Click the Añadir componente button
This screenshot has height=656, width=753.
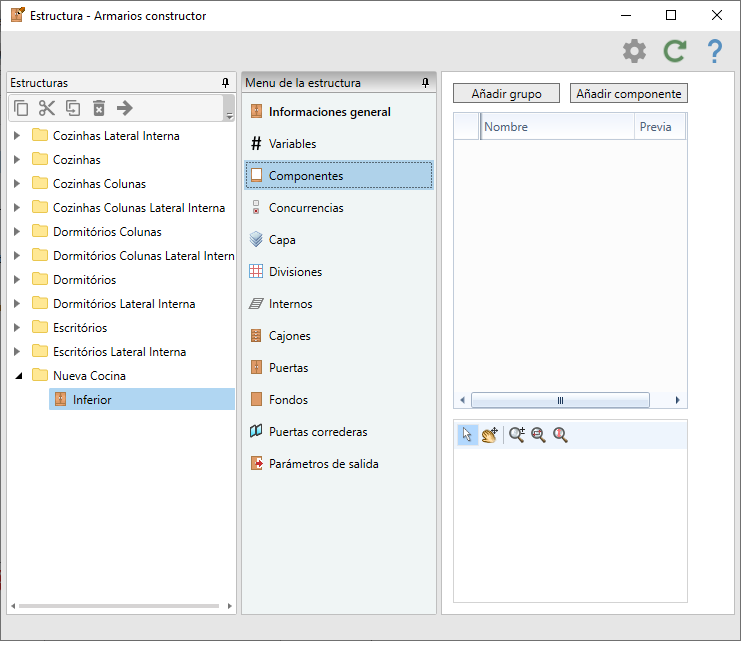[629, 93]
